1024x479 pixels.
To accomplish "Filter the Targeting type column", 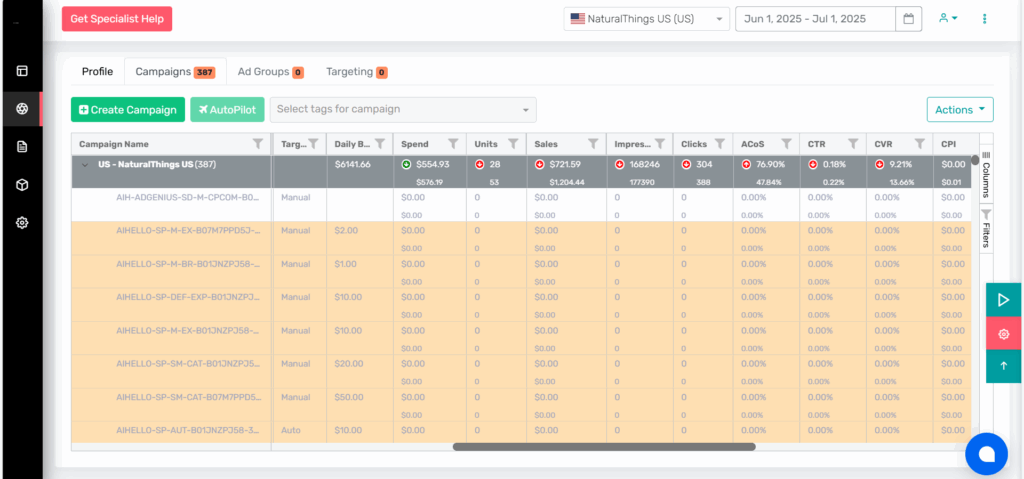I will (x=313, y=144).
